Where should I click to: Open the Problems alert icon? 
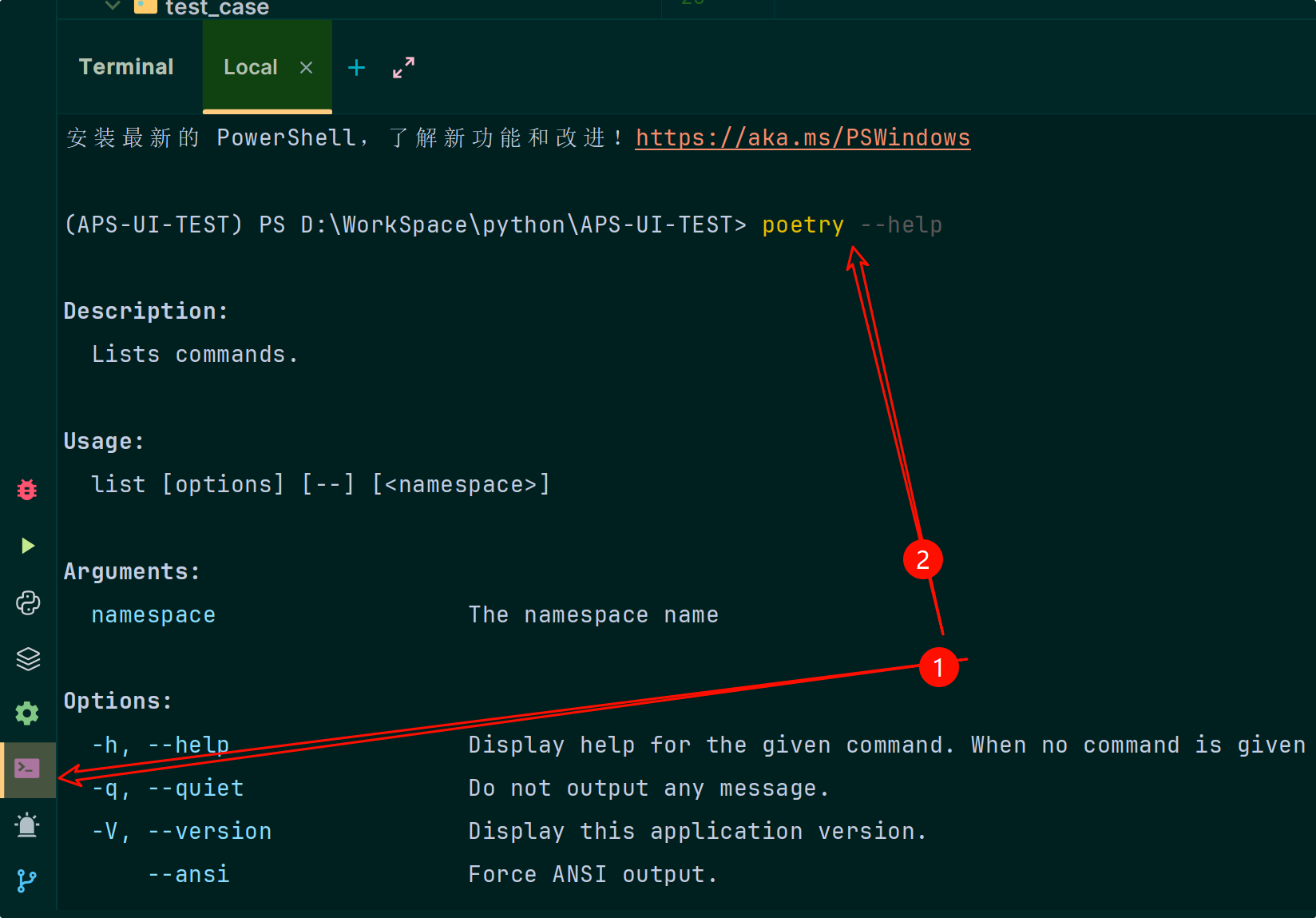(x=27, y=825)
